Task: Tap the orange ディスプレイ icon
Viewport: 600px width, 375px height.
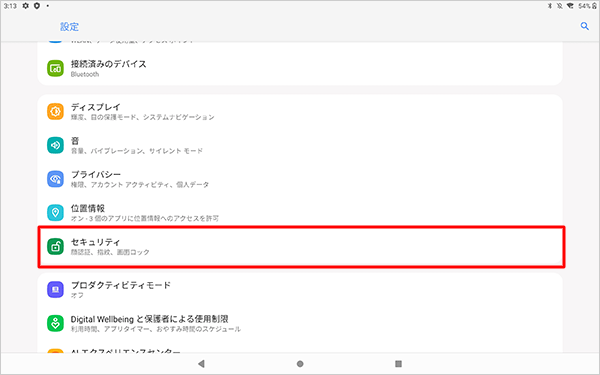Action: coord(55,111)
